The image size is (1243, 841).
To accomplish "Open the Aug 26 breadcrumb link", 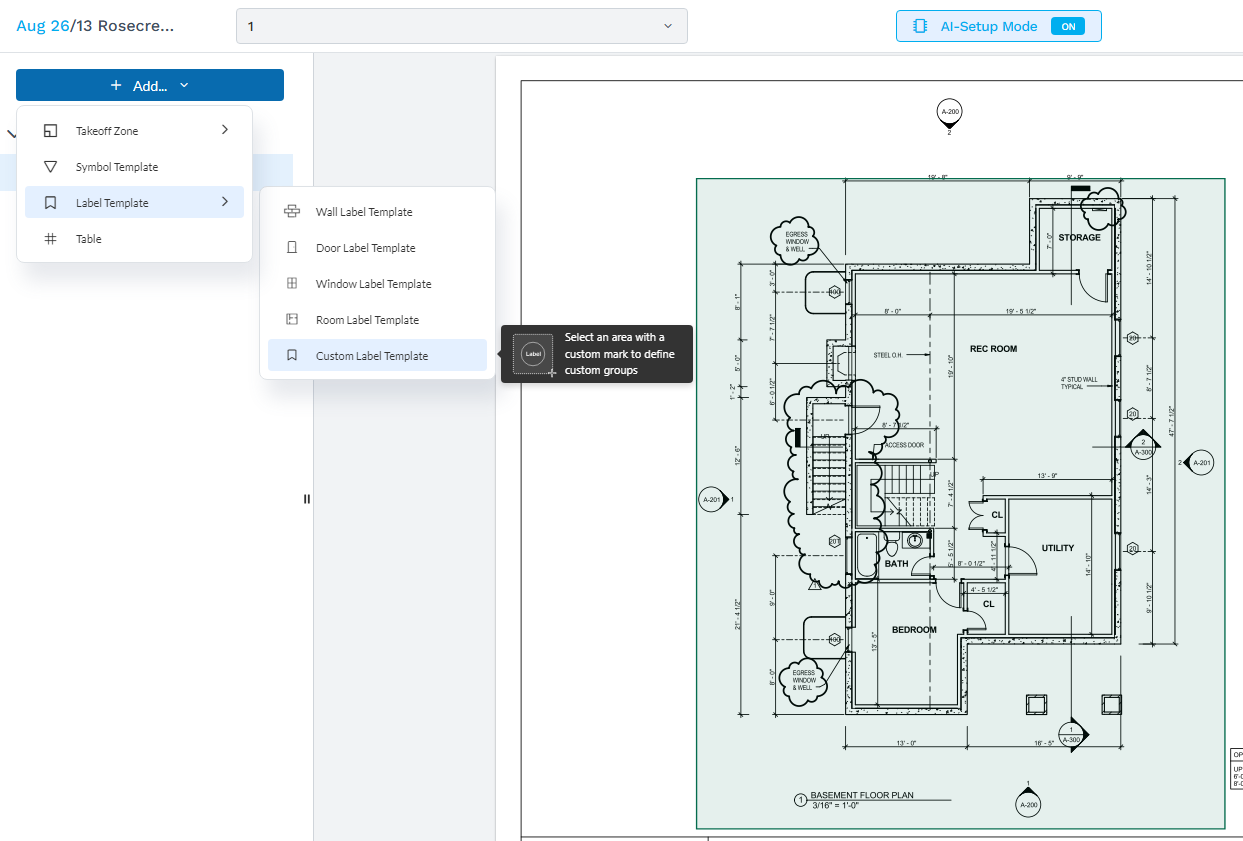I will tap(43, 26).
